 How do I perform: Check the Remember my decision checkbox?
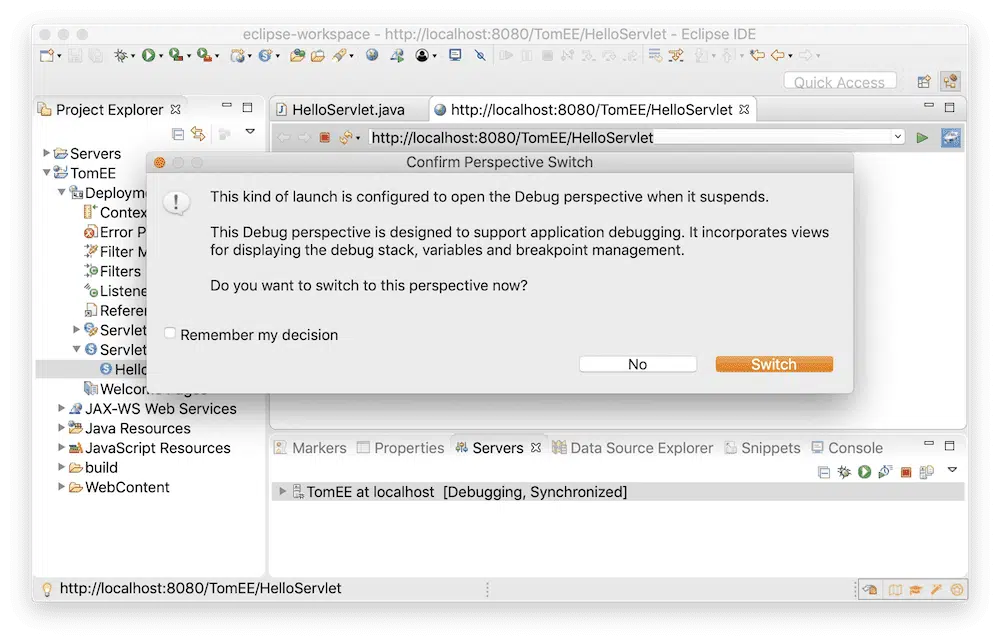pos(171,335)
